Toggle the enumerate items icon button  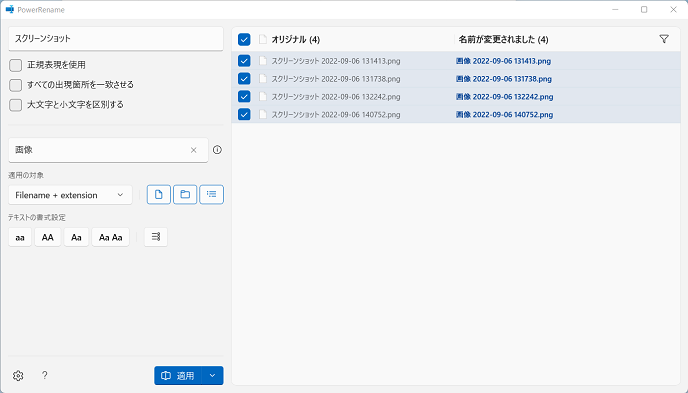coord(156,237)
